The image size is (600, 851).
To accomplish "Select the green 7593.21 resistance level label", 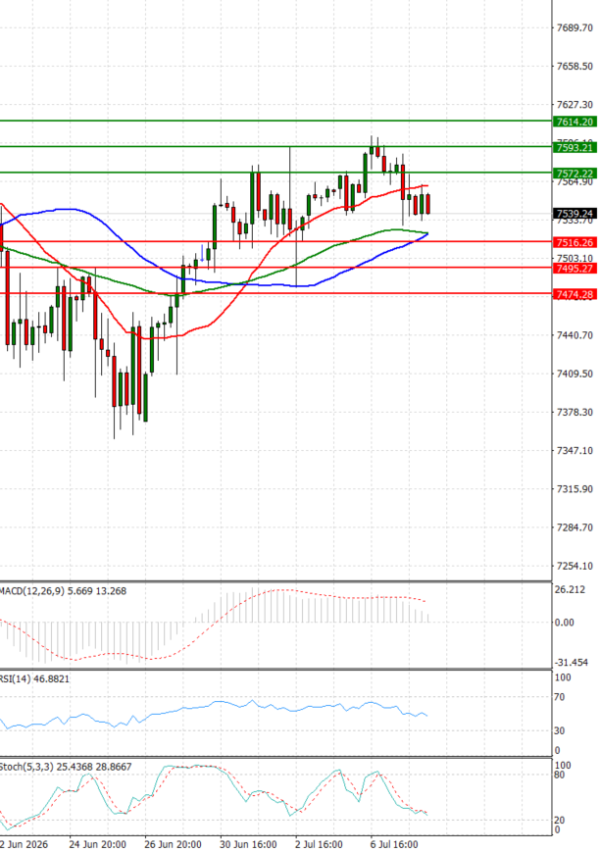I will [x=575, y=147].
